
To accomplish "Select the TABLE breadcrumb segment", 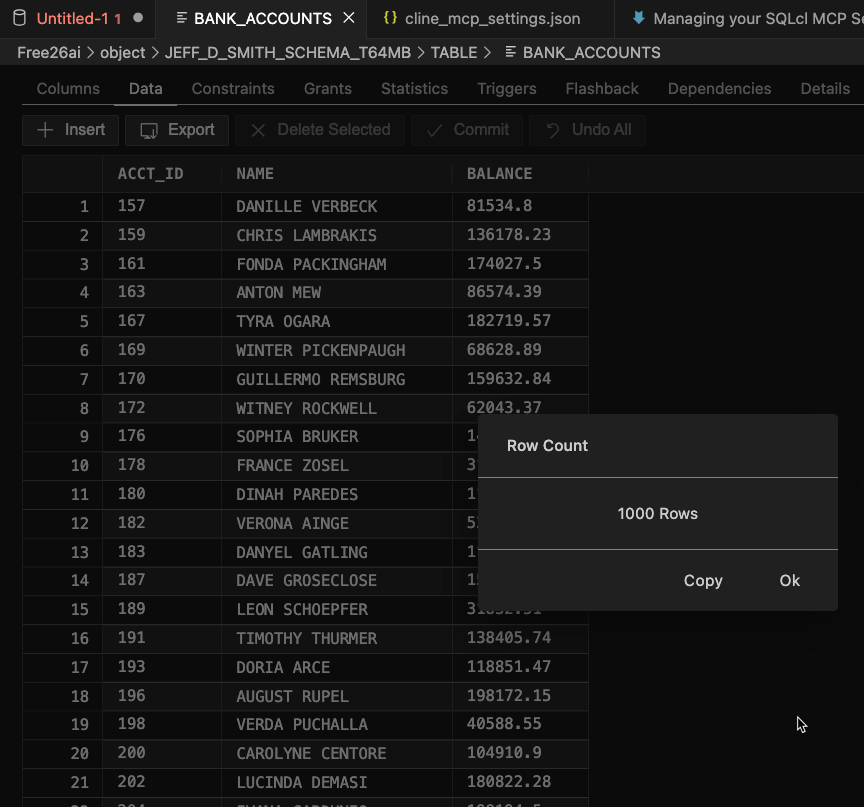I will [454, 52].
